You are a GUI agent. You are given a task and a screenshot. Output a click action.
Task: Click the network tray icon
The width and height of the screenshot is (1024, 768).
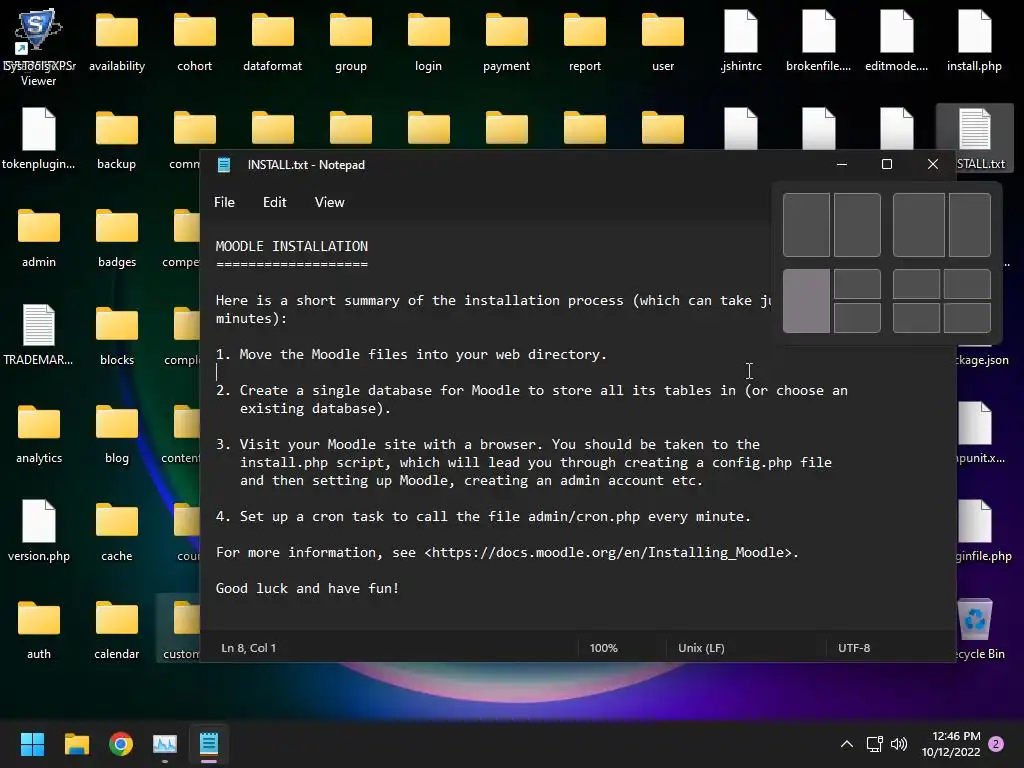[874, 744]
